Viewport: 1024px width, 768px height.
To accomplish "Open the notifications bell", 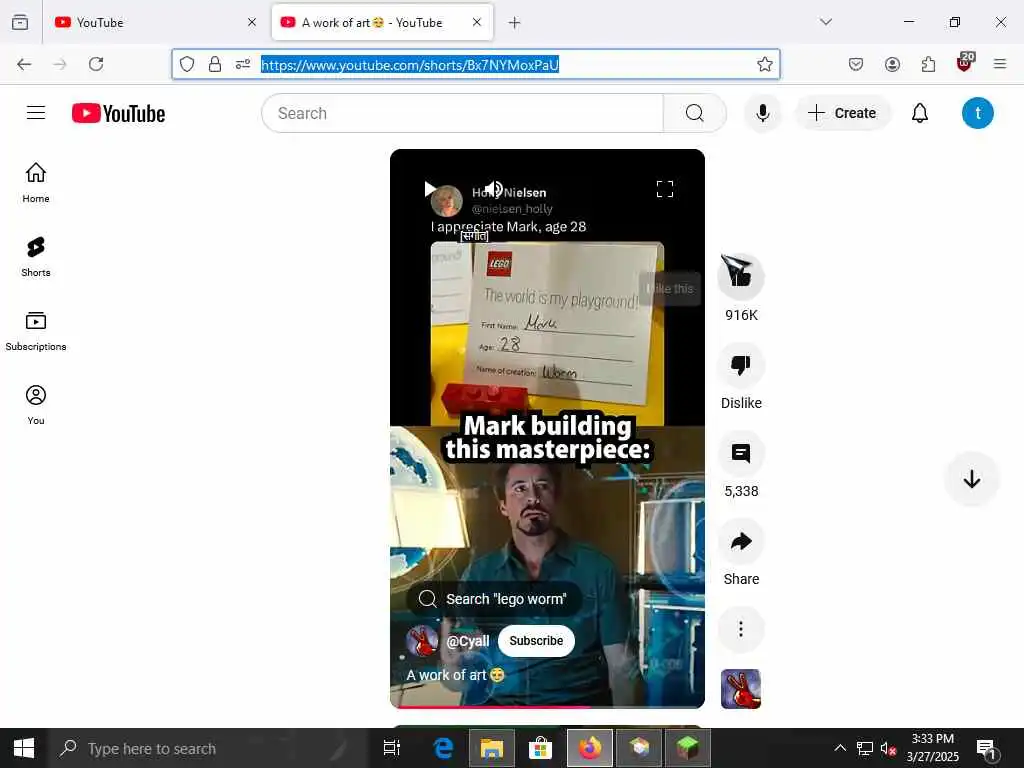I will [x=920, y=113].
